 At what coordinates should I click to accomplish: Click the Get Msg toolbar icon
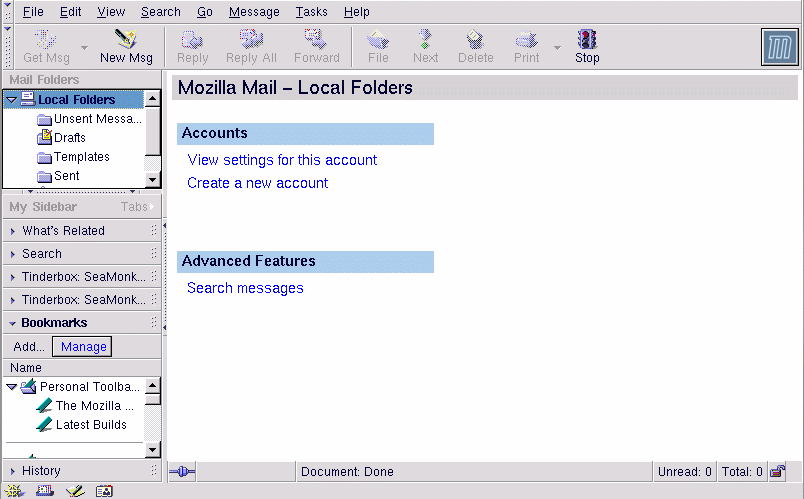(46, 40)
